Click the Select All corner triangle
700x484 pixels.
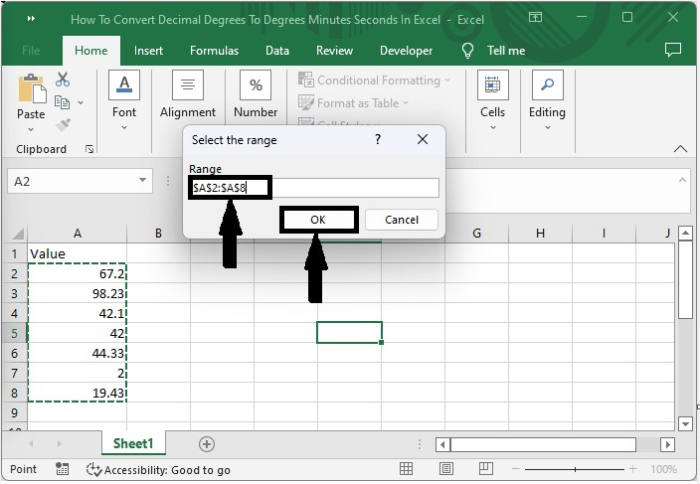tap(17, 233)
